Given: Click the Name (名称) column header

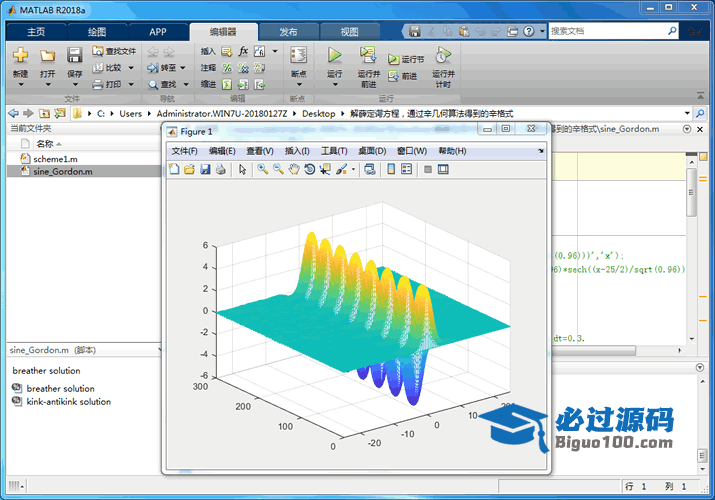Looking at the screenshot, I should coord(45,144).
